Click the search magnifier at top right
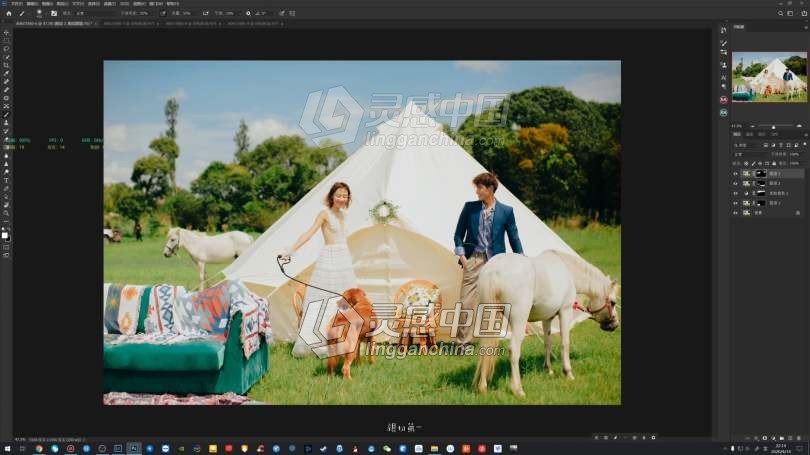 tap(780, 13)
